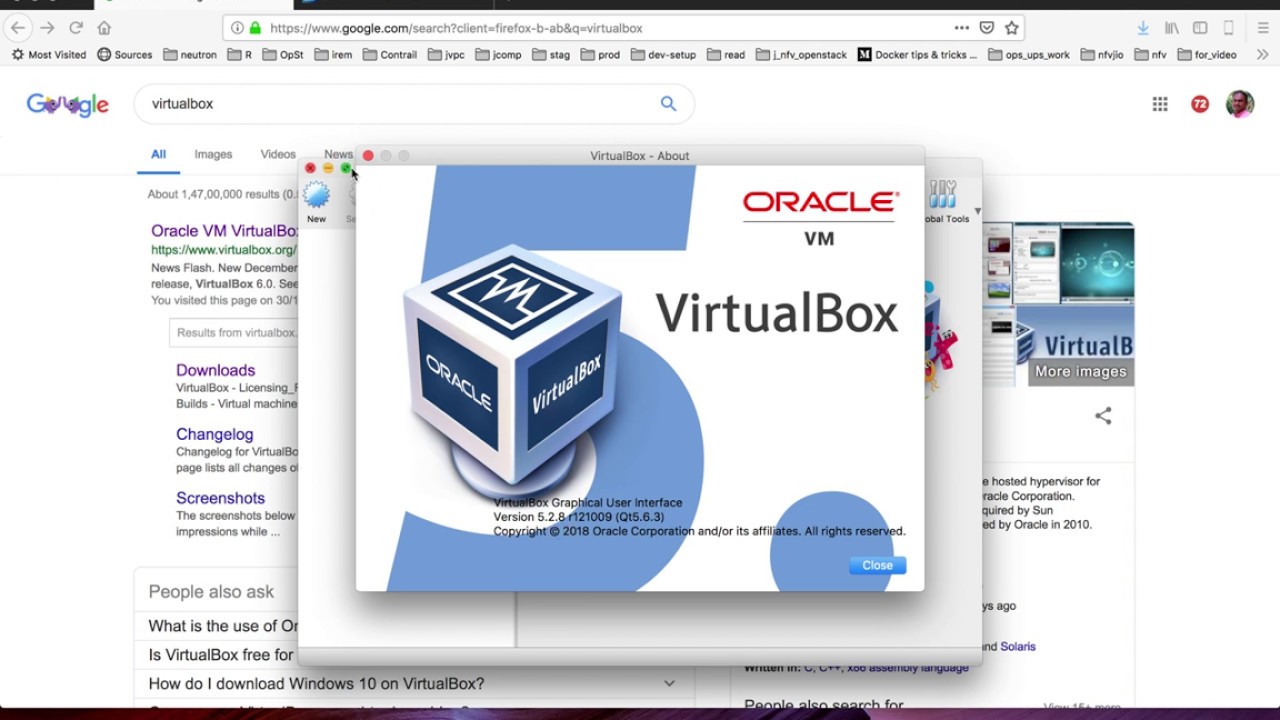Open the Solaris link
1280x720 pixels.
click(x=1018, y=646)
